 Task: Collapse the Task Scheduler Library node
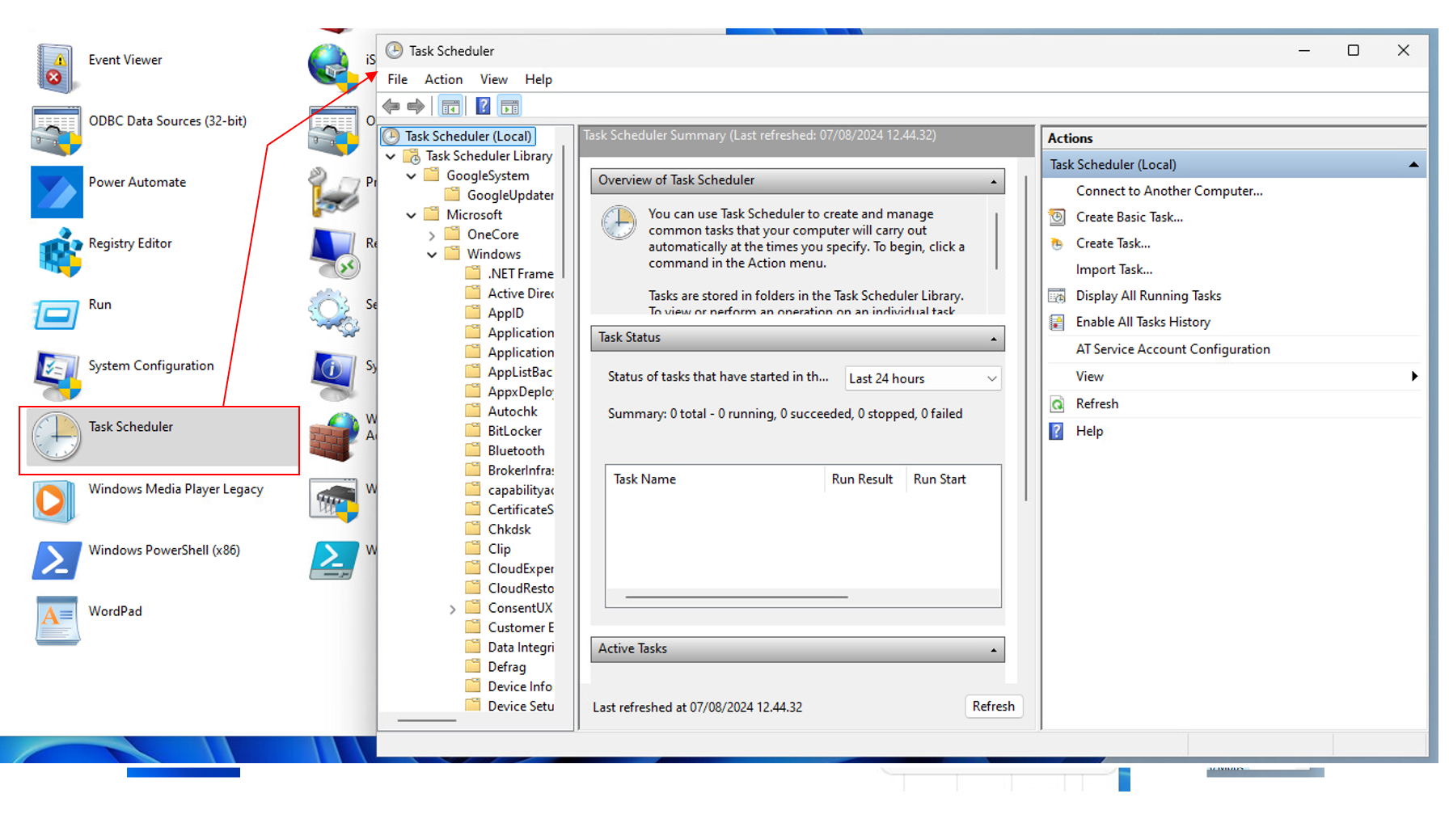391,156
